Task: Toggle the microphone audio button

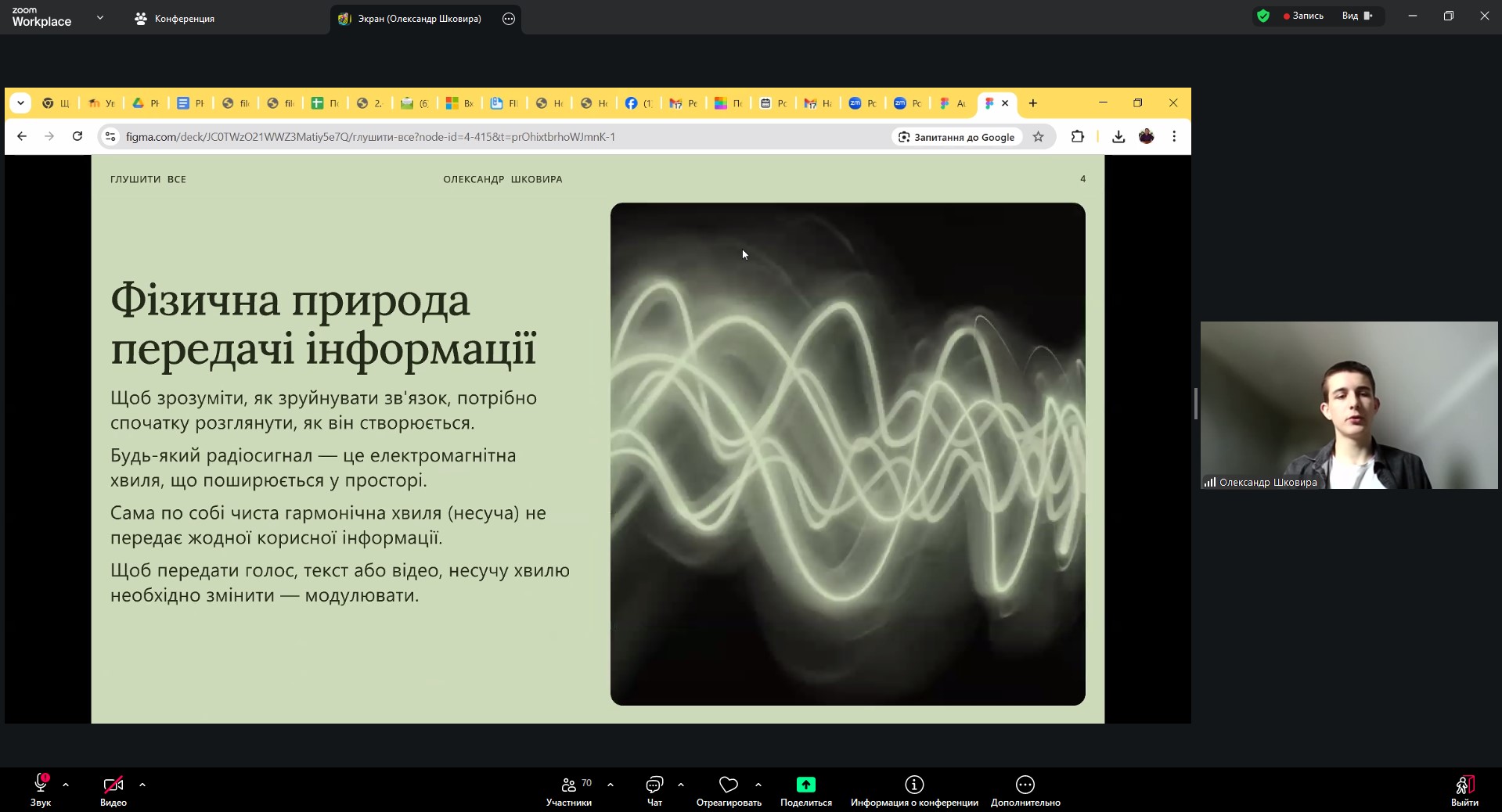Action: (41, 785)
